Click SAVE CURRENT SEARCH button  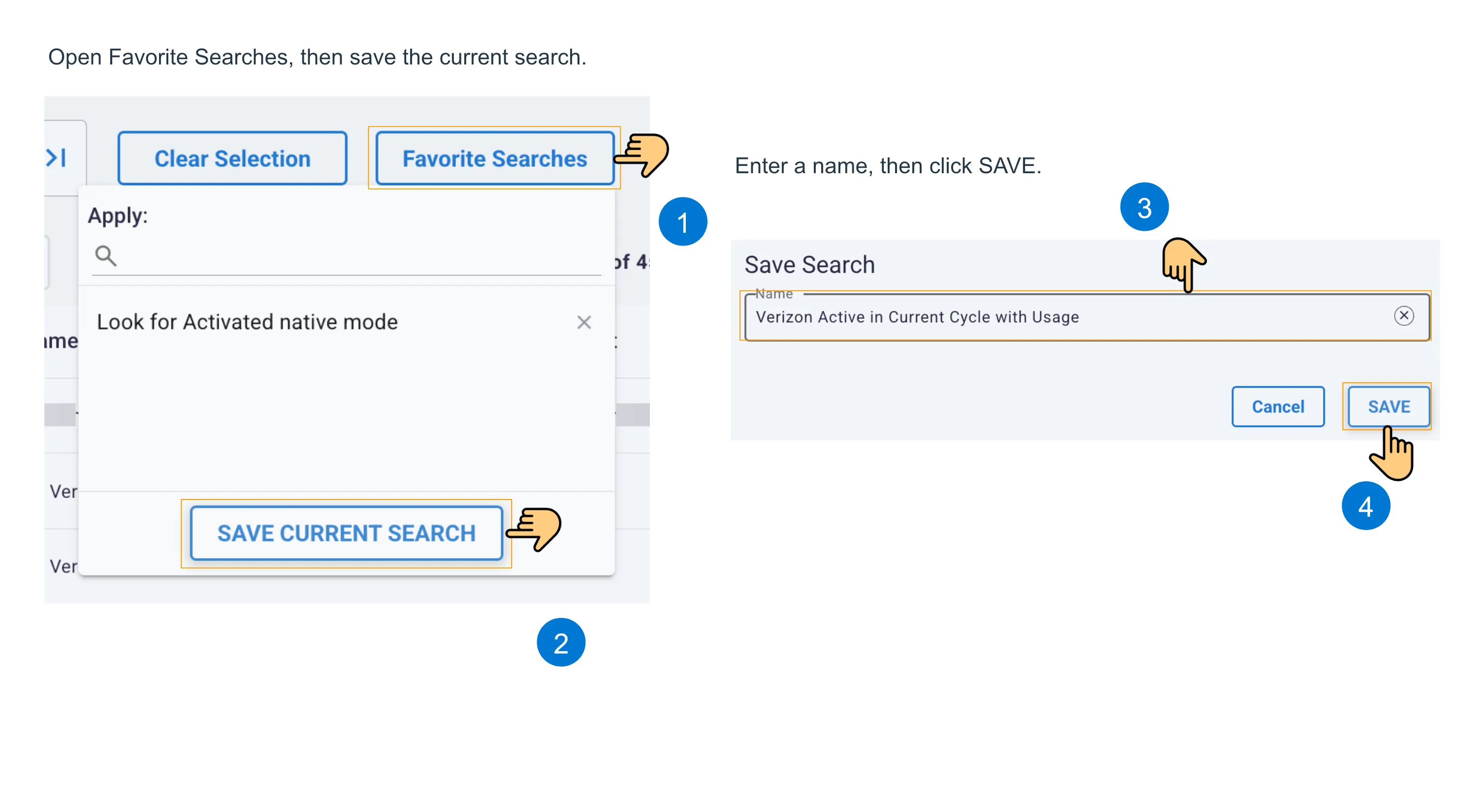pyautogui.click(x=346, y=533)
